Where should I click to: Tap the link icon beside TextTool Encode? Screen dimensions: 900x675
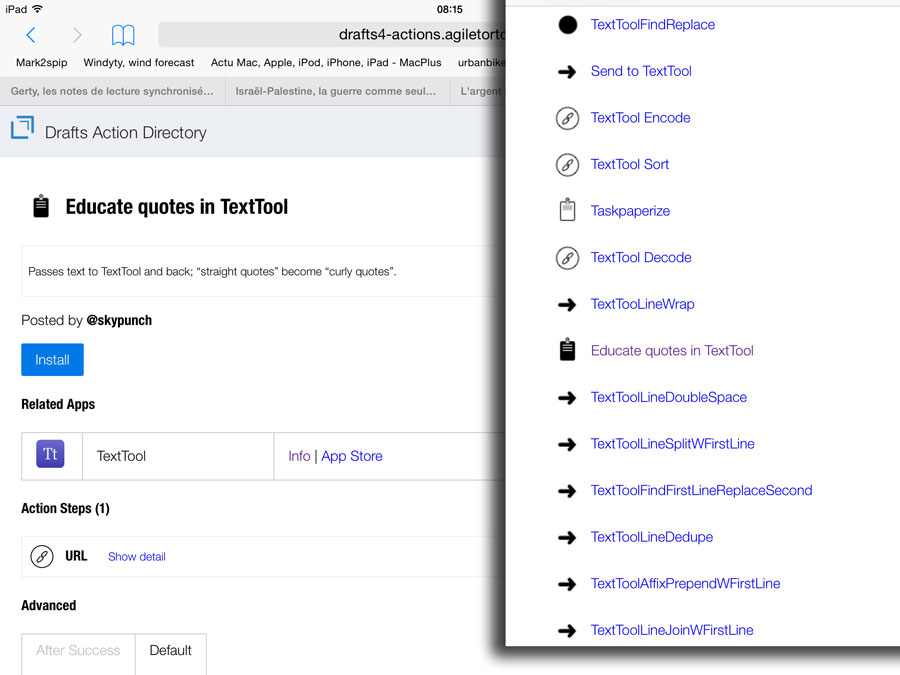pos(567,118)
